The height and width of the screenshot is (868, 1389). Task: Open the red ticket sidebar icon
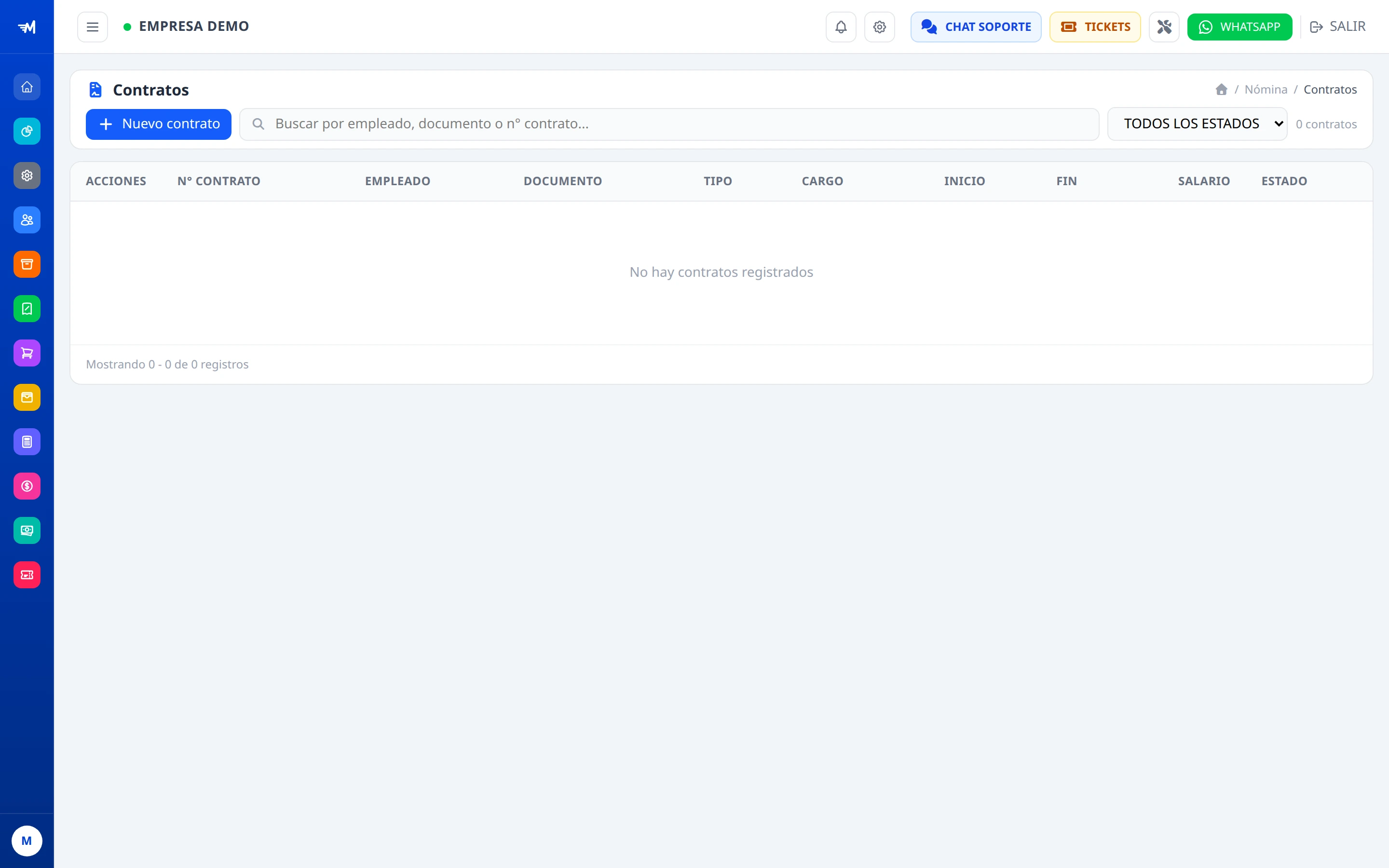[27, 575]
